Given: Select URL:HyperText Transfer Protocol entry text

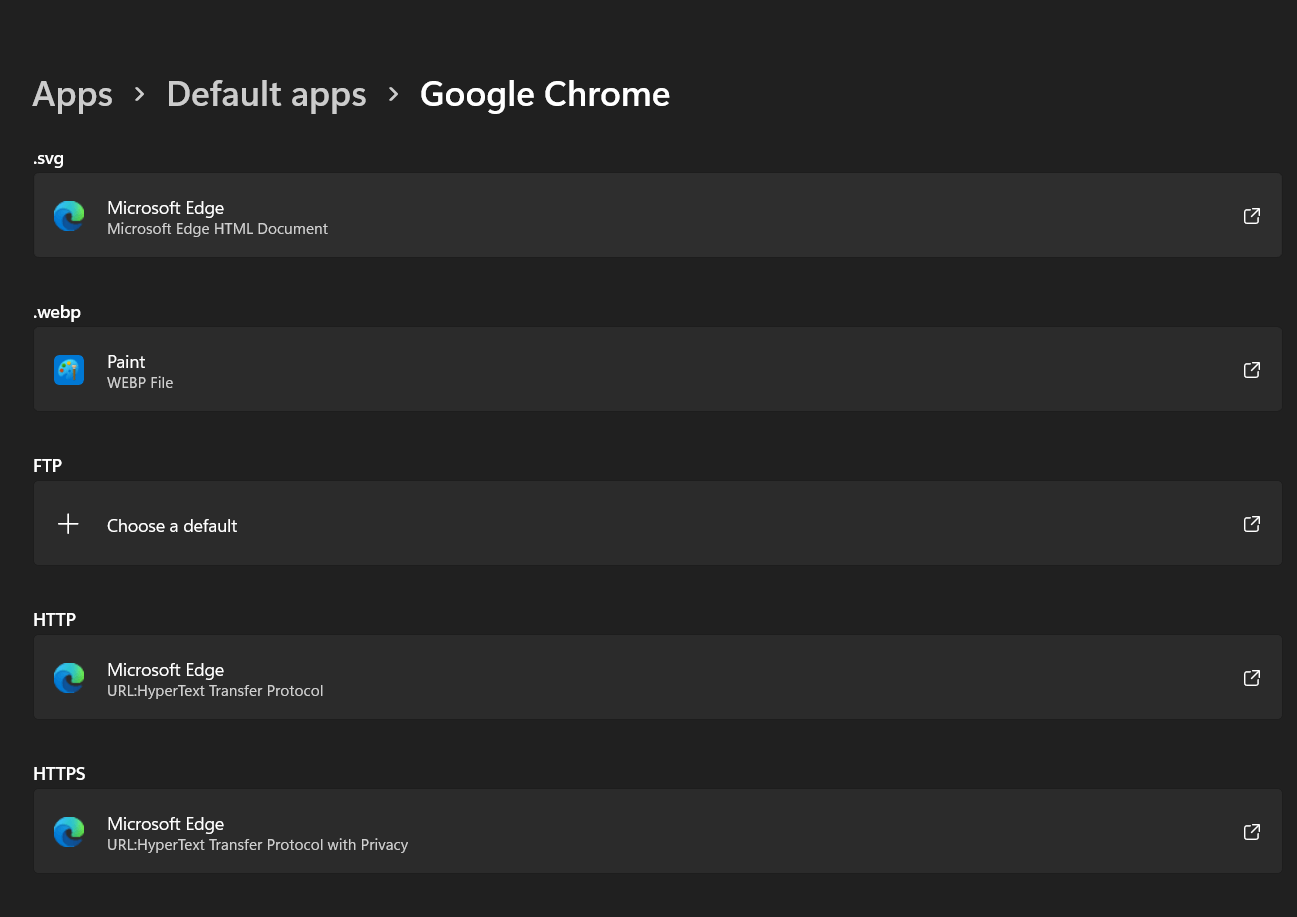Looking at the screenshot, I should point(215,691).
